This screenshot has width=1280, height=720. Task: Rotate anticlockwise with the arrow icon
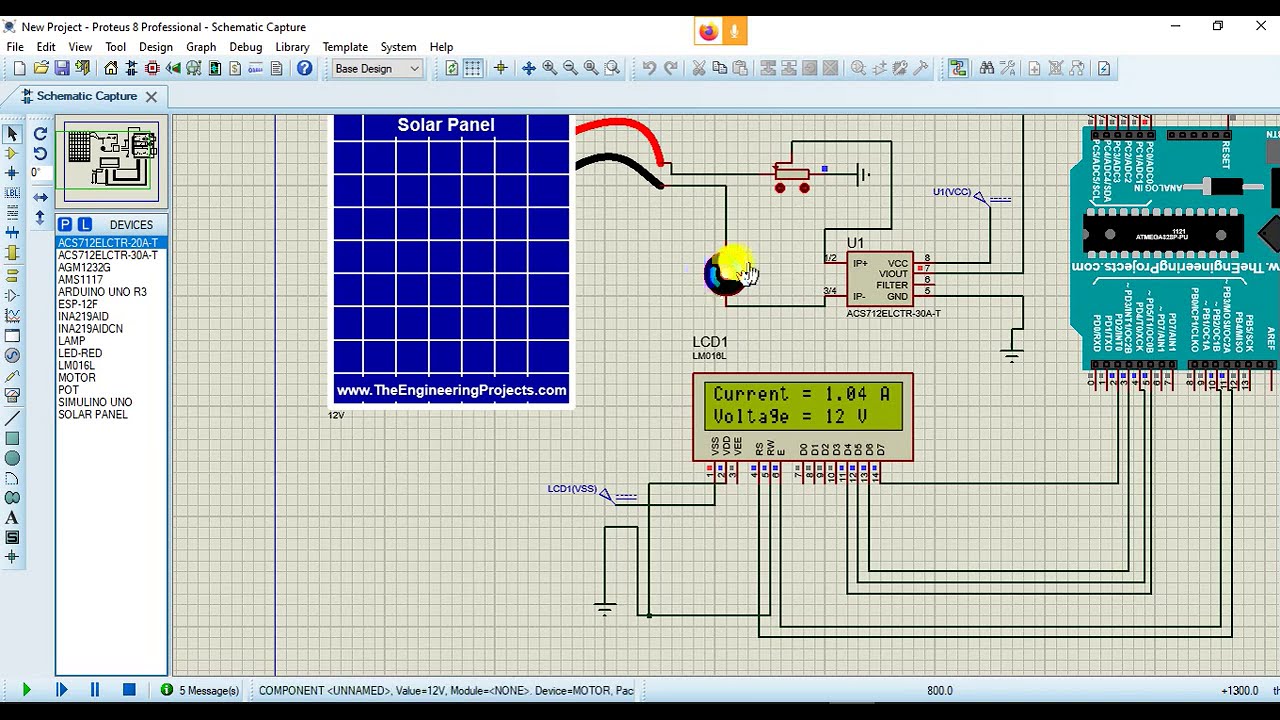coord(40,153)
